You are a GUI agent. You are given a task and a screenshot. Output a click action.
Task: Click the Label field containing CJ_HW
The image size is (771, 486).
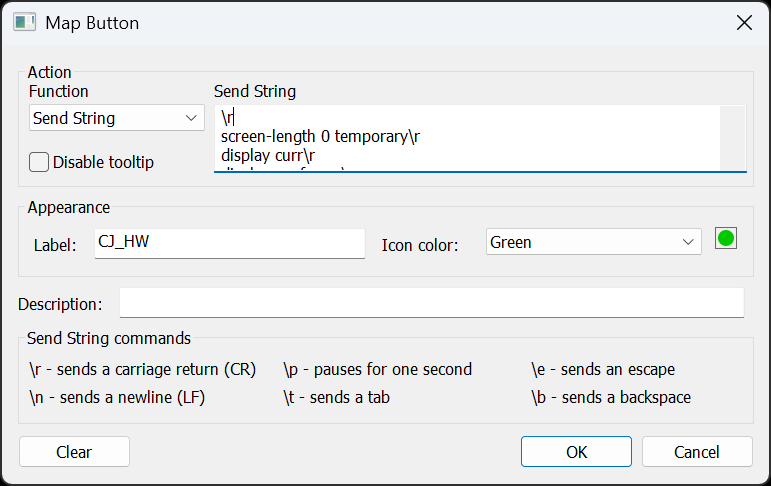tap(229, 243)
